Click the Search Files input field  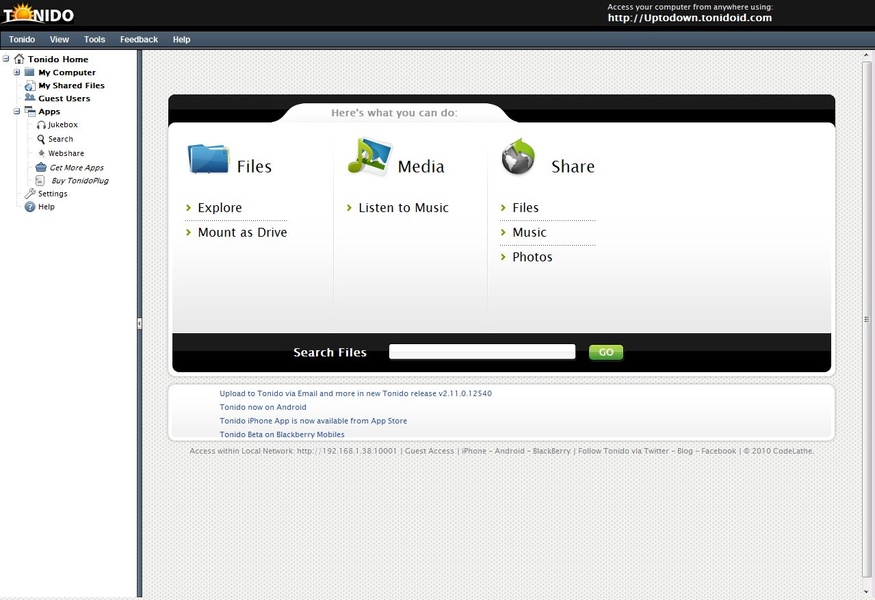[482, 352]
